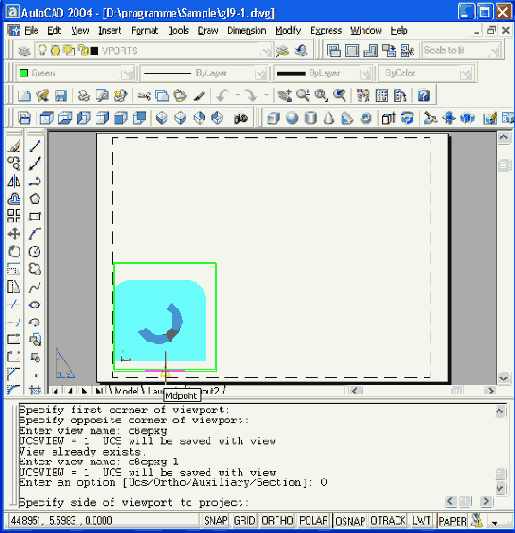Click the green color swatch in properties toolbar
This screenshot has height=533, width=515.
point(24,73)
